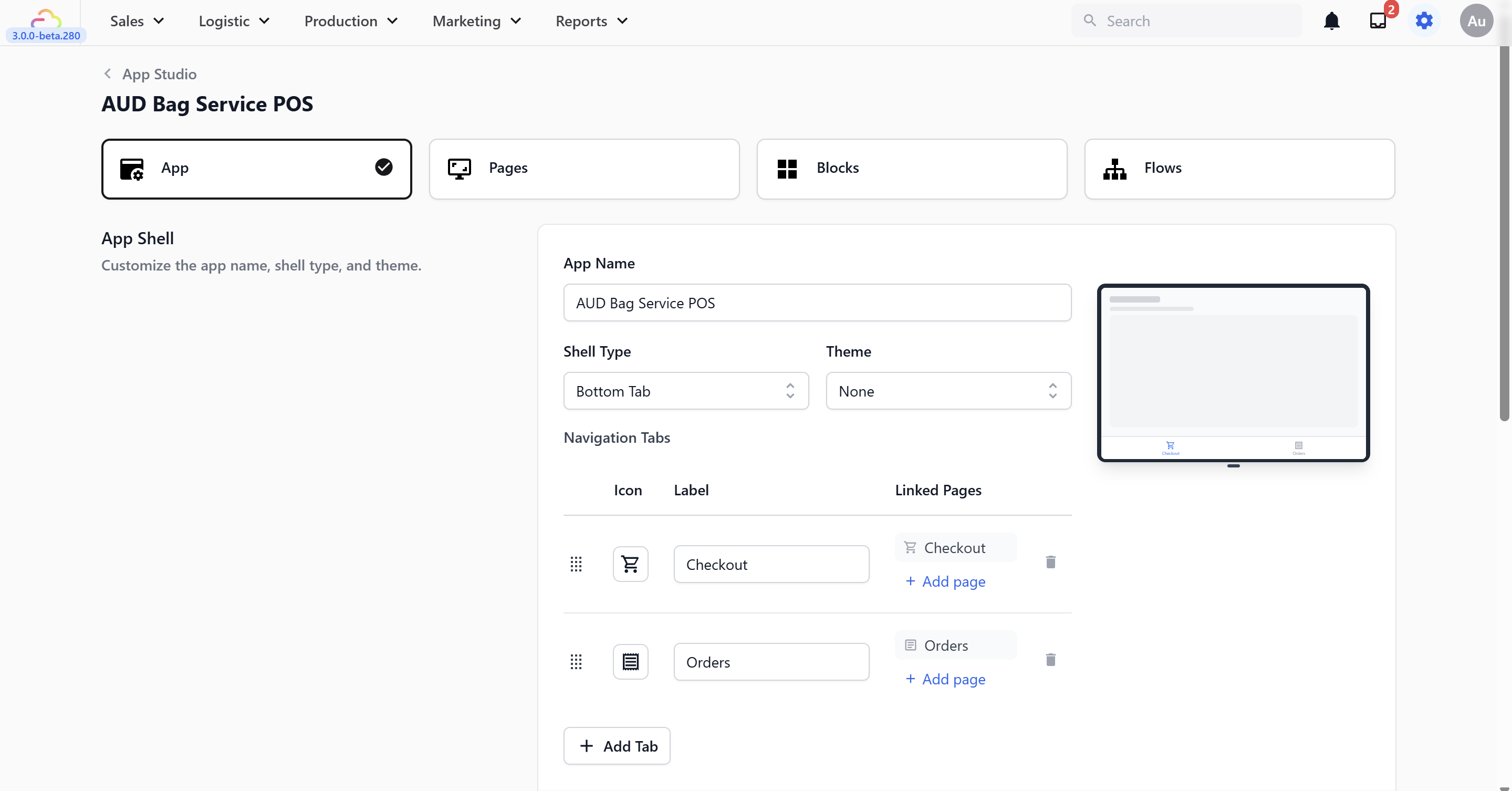This screenshot has height=791, width=1512.
Task: Open settings via the blue gear icon
Action: [x=1424, y=21]
